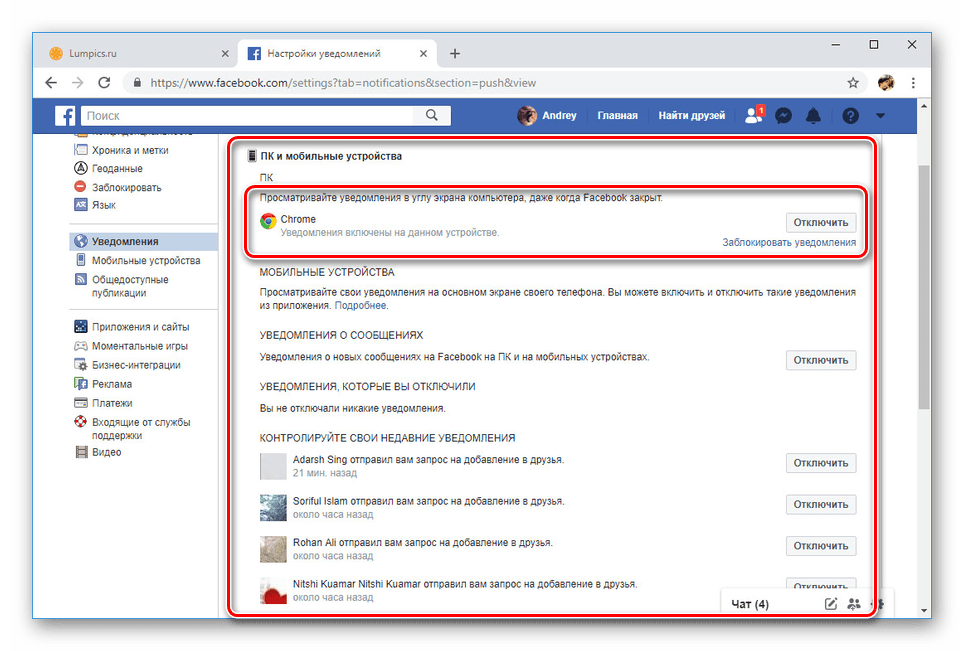964x651 pixels.
Task: Click the Заблокировать уведомления link
Action: tap(789, 242)
